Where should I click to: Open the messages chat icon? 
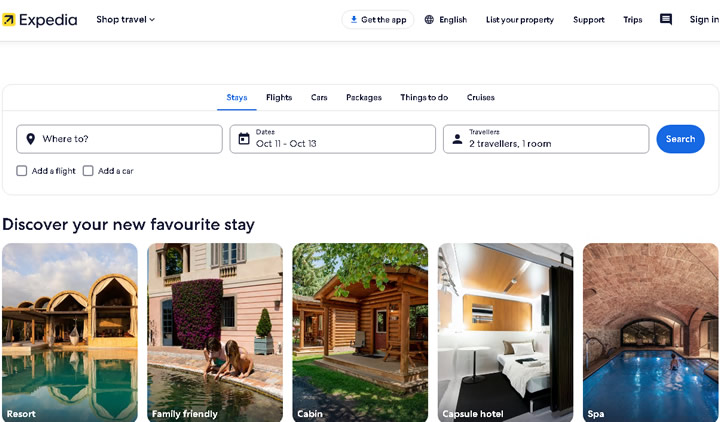pyautogui.click(x=666, y=19)
